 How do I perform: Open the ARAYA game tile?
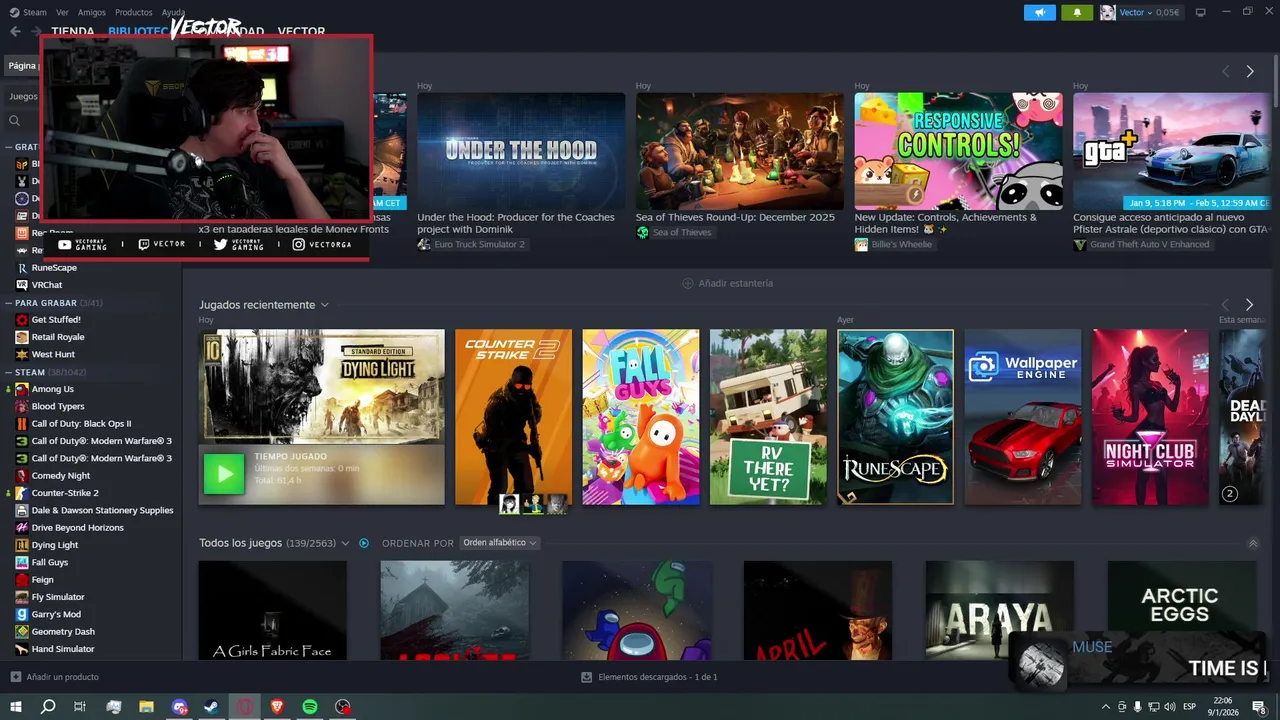pos(1000,610)
